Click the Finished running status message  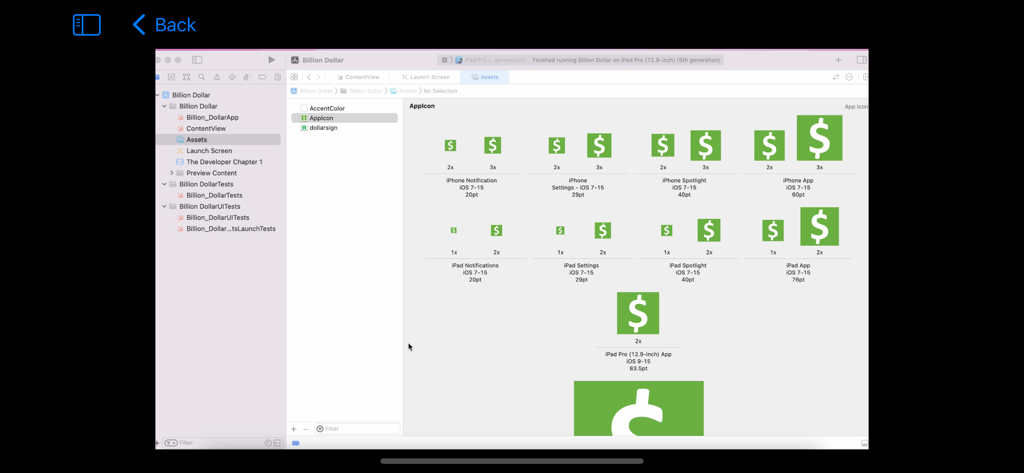[626, 60]
